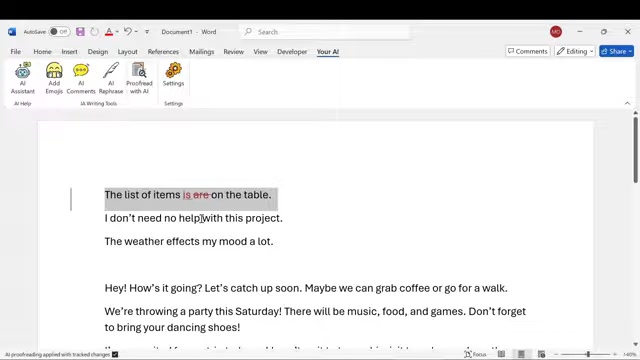Run Proofread with AI
The height and width of the screenshot is (360, 640).
(x=139, y=78)
